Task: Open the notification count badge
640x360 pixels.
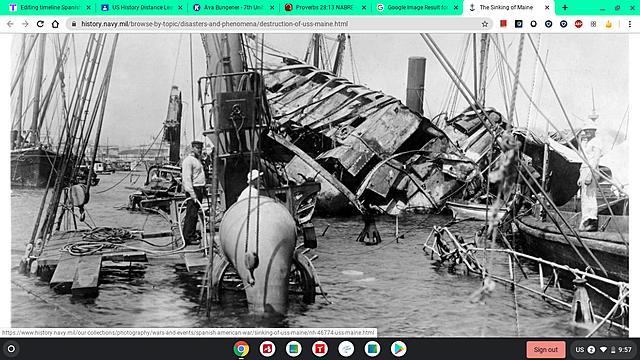Action: [x=591, y=350]
